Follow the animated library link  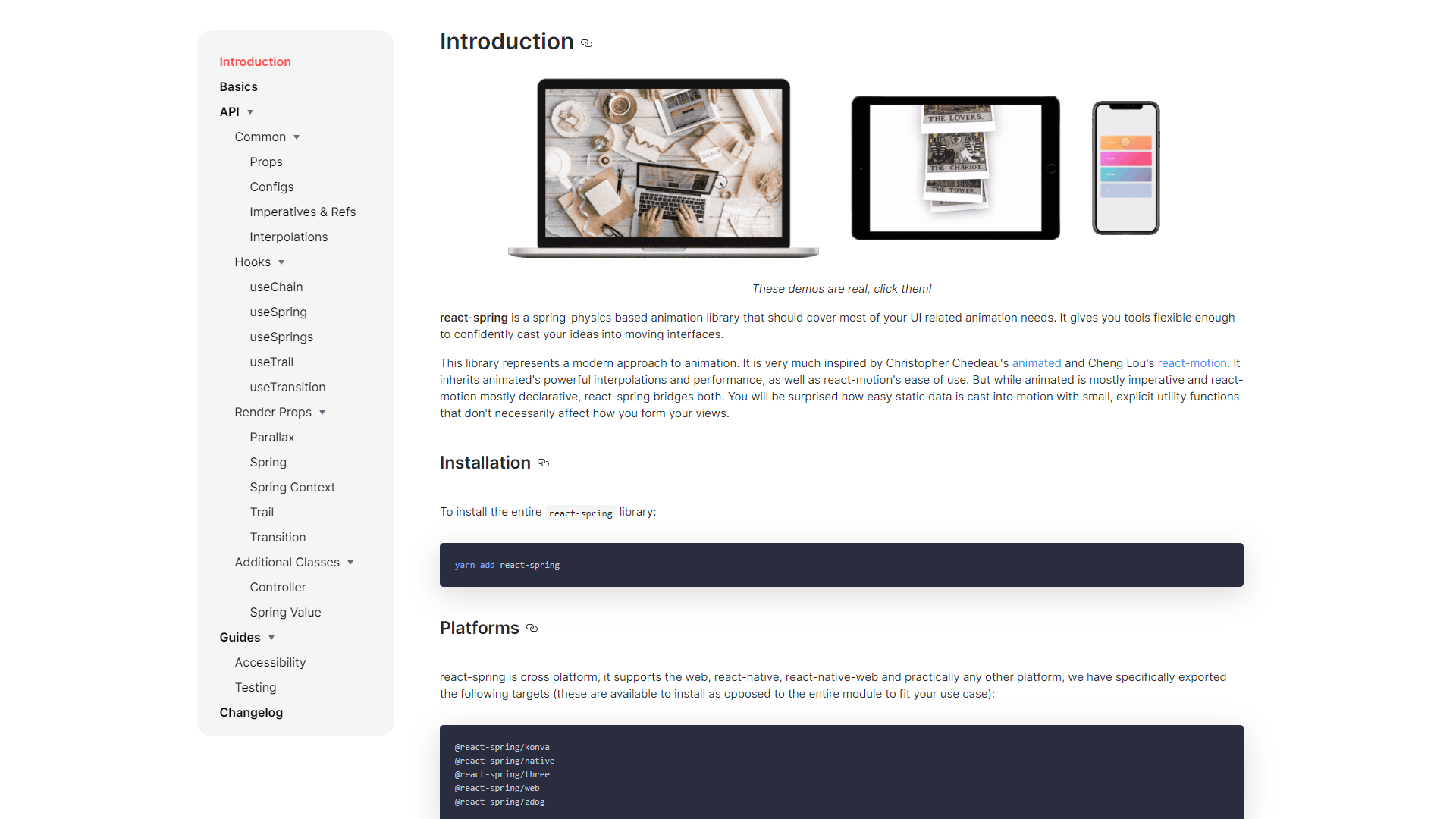[x=1037, y=363]
